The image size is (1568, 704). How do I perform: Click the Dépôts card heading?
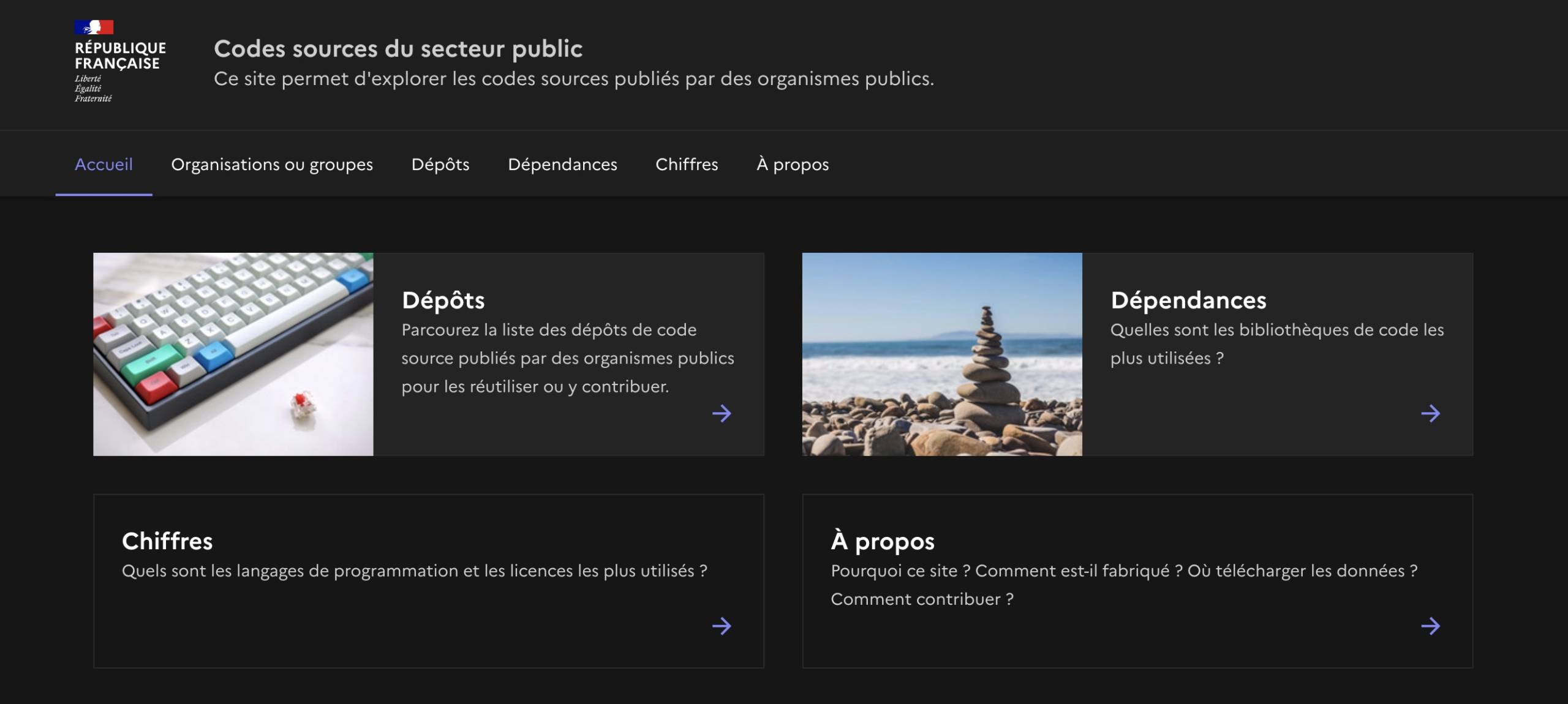click(443, 301)
